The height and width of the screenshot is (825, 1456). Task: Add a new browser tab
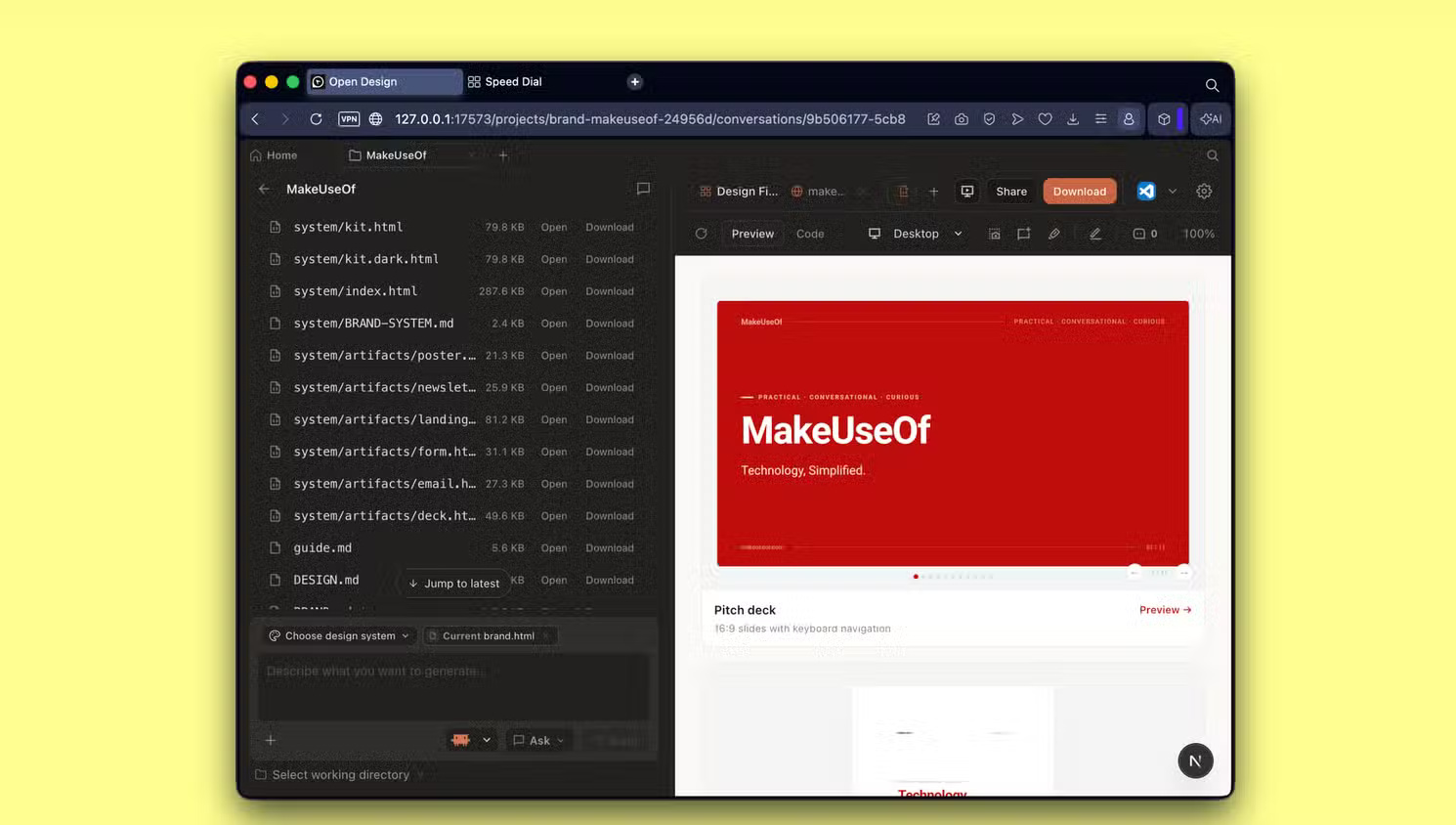(635, 82)
